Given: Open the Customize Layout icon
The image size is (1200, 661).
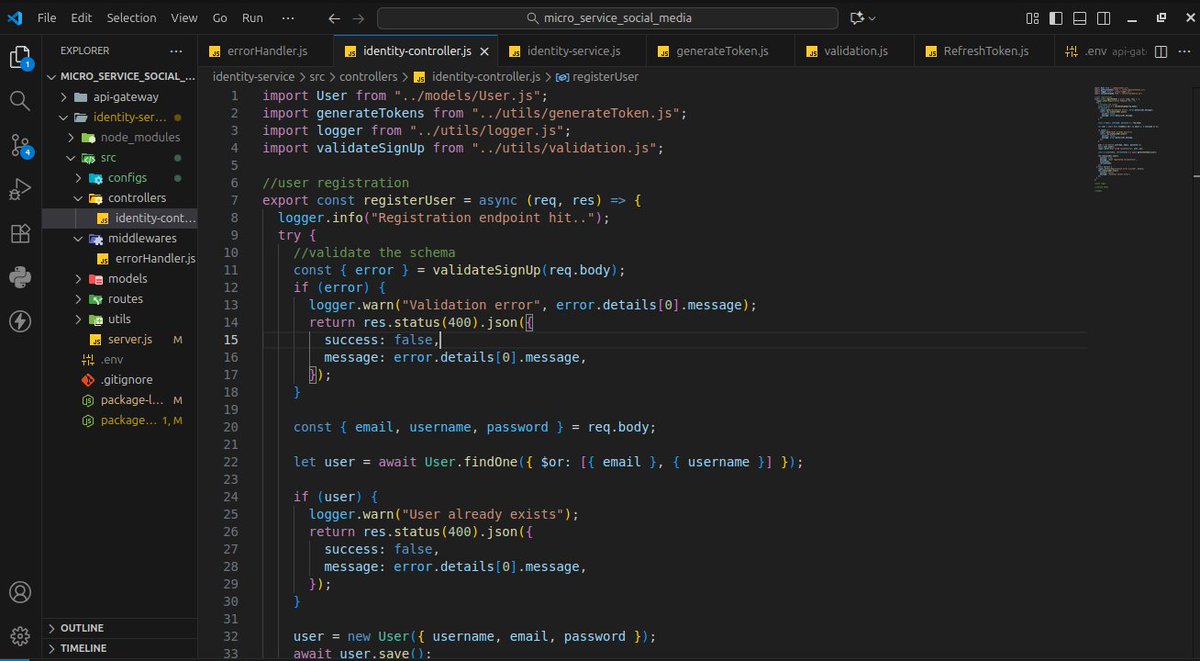Looking at the screenshot, I should click(x=1032, y=18).
